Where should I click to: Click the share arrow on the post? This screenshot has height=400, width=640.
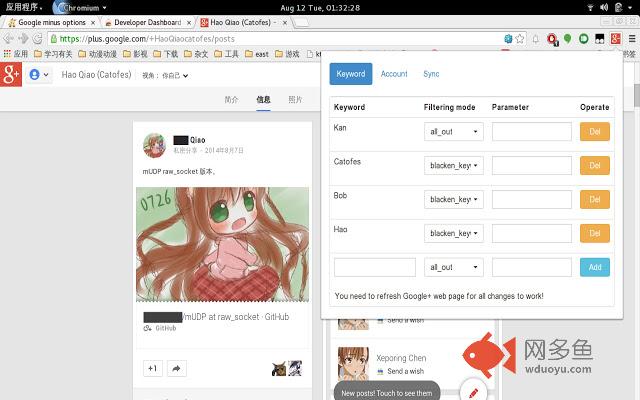click(x=176, y=369)
